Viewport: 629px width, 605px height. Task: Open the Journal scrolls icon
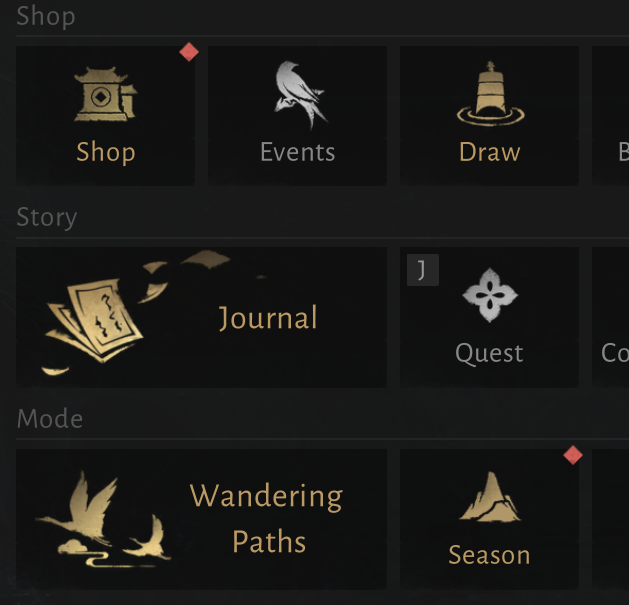click(93, 320)
